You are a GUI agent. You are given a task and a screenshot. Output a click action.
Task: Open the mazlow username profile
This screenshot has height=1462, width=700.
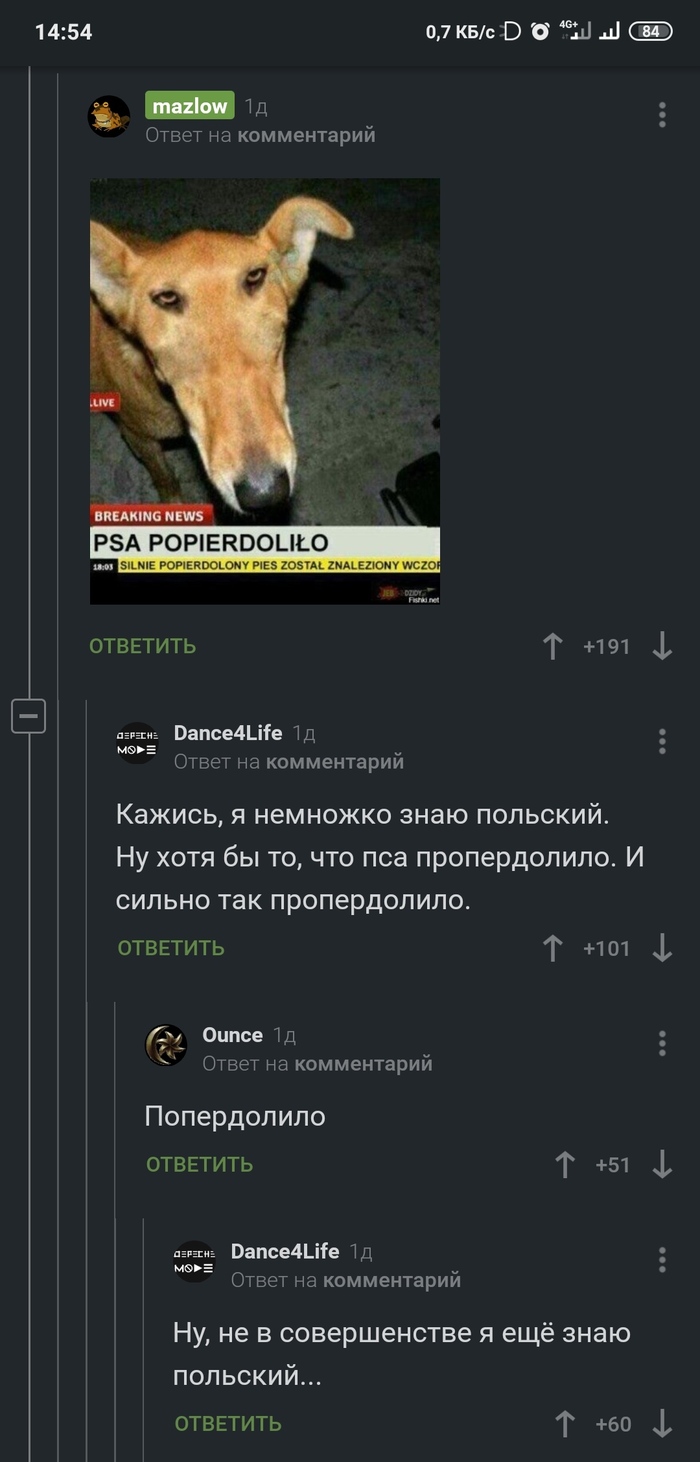[x=190, y=106]
